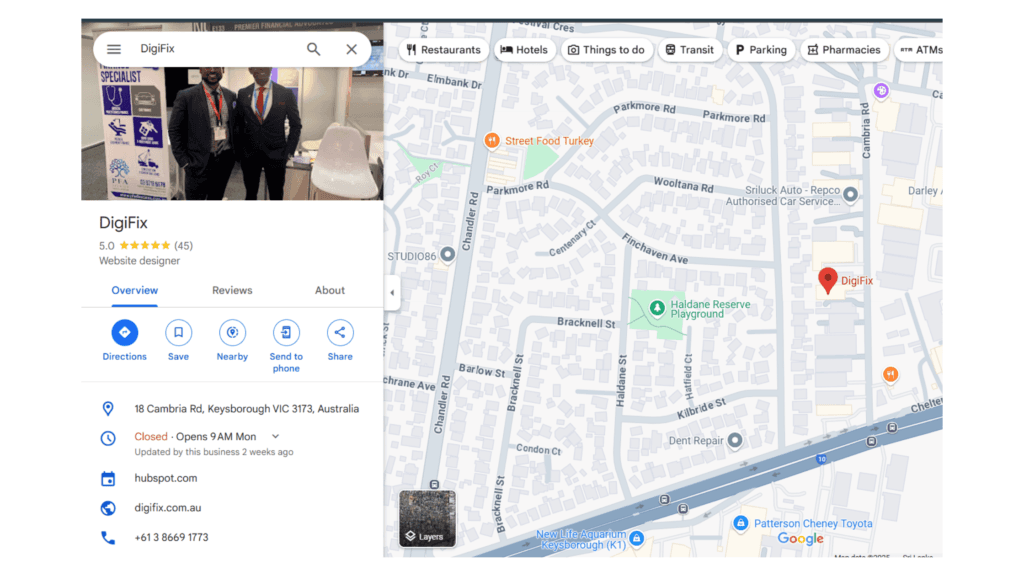Click the bus stop icon on Chandler Rd

[434, 484]
